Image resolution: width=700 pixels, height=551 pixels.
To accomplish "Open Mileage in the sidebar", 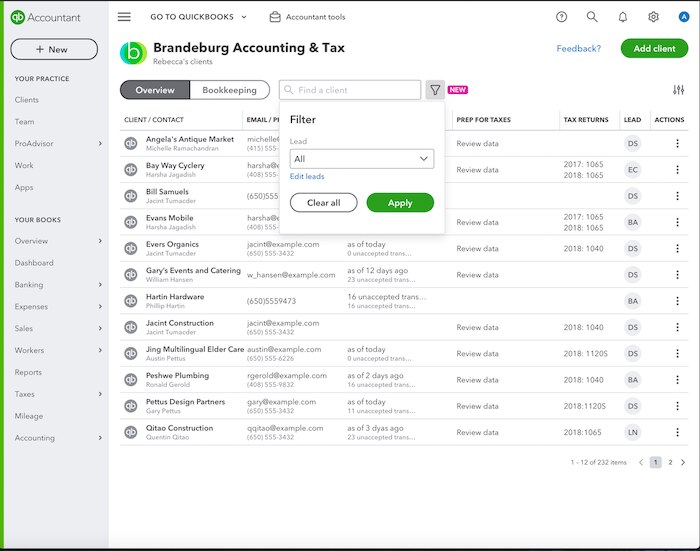I will coord(29,416).
